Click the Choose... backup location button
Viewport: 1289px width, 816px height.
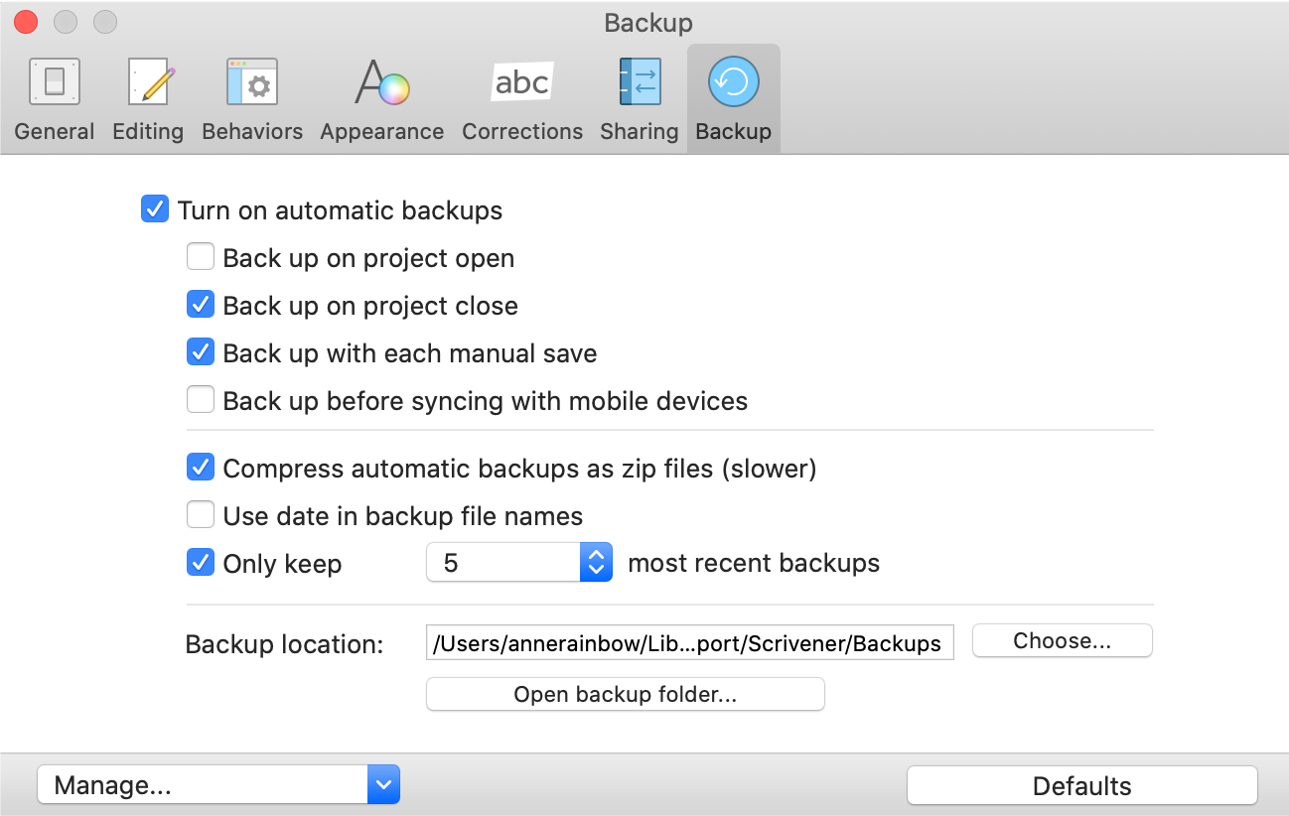coord(1062,641)
